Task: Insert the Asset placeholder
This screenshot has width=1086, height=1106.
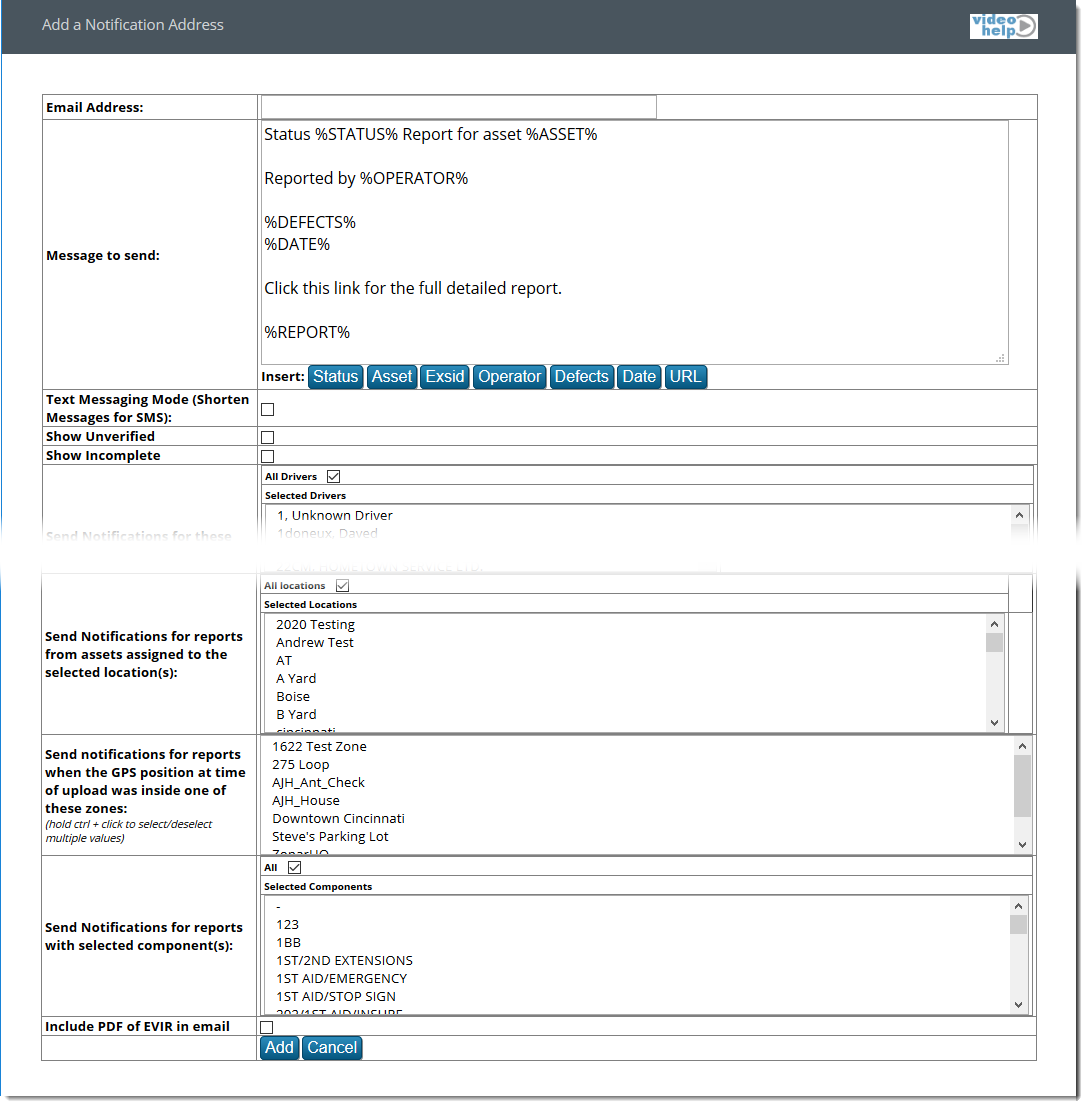Action: (x=392, y=377)
